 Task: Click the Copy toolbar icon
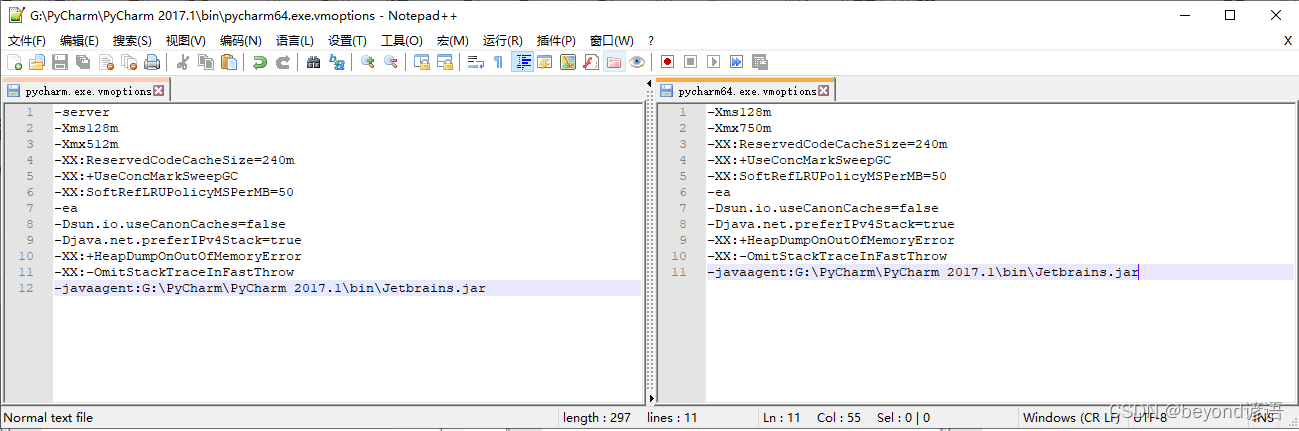[206, 62]
